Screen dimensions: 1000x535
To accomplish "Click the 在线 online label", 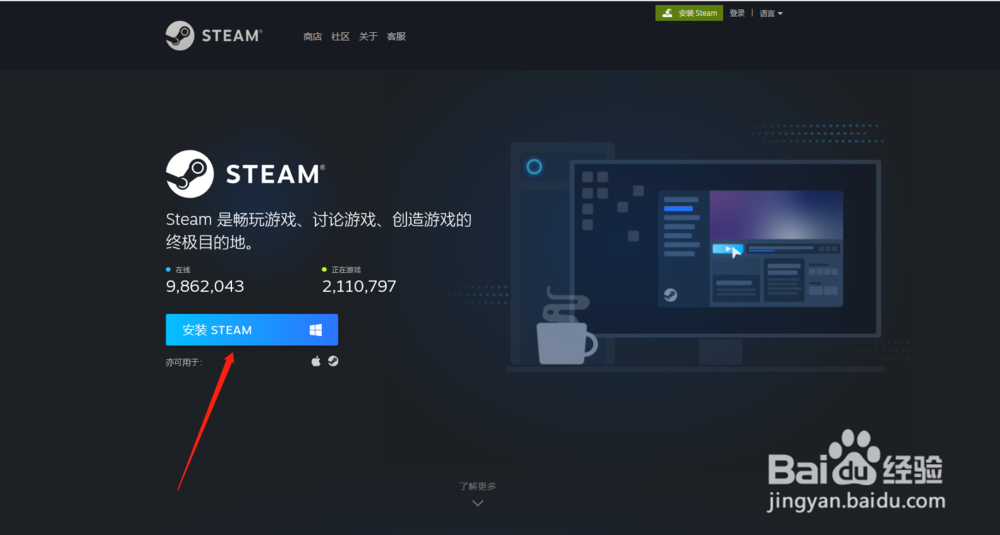I will [x=182, y=270].
